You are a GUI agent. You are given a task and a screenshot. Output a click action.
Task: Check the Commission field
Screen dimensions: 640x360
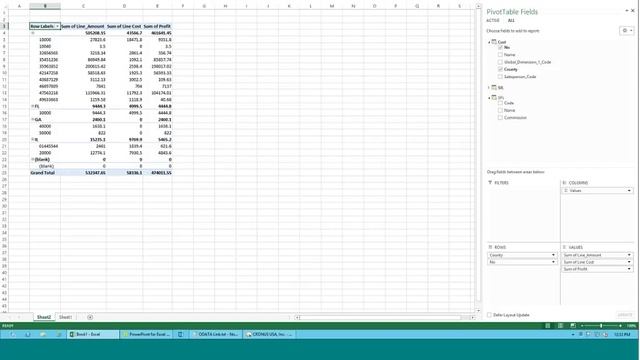pos(500,118)
